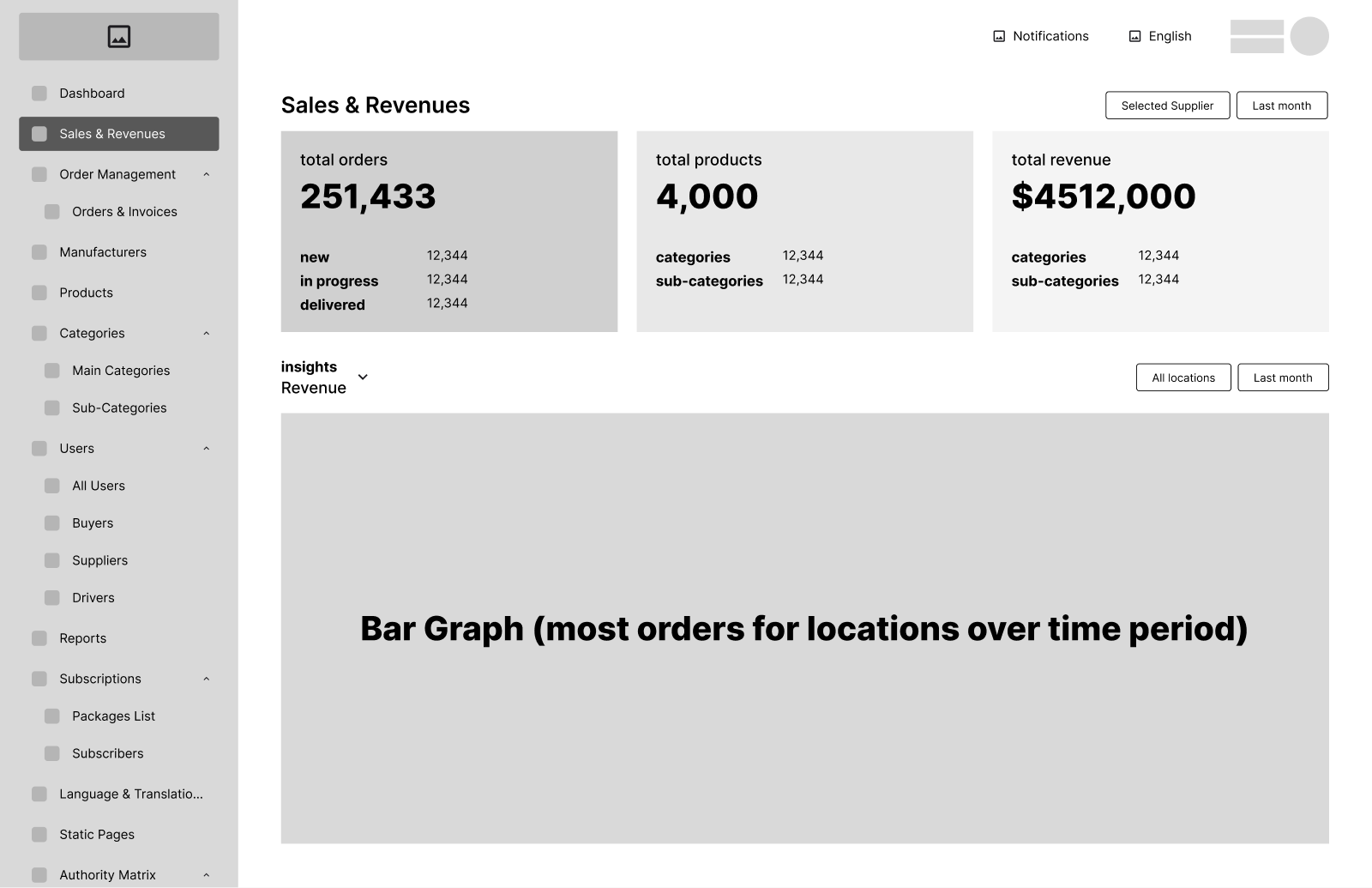Click the Notifications image icon
This screenshot has width=1372, height=888.
999,36
